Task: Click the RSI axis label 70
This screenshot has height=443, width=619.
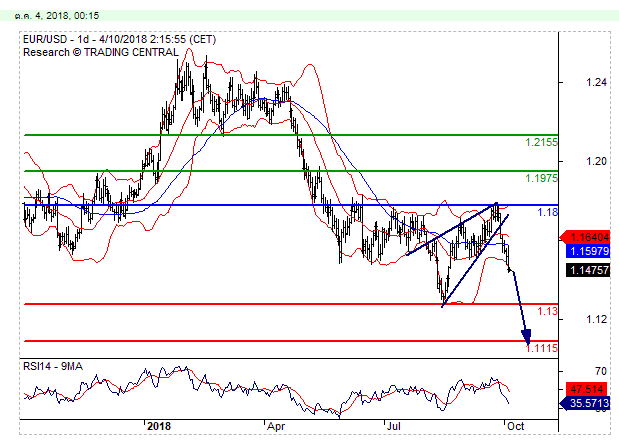Action: click(601, 371)
